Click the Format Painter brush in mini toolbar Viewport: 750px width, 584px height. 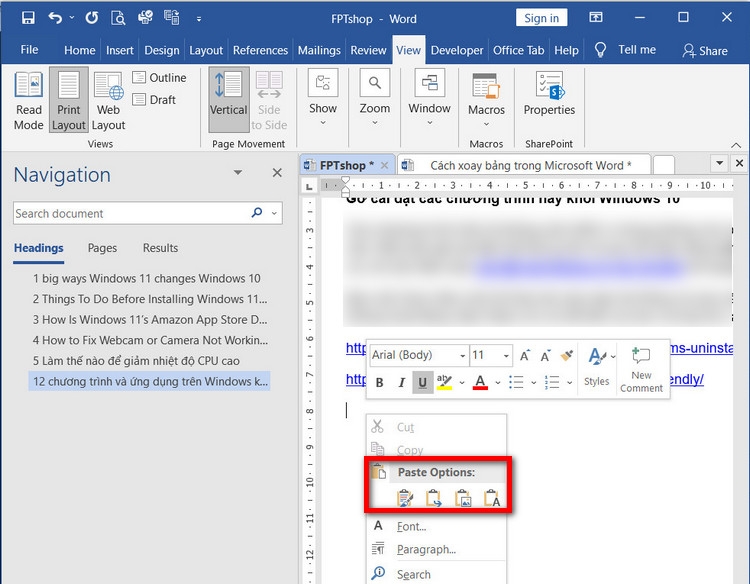[x=567, y=356]
